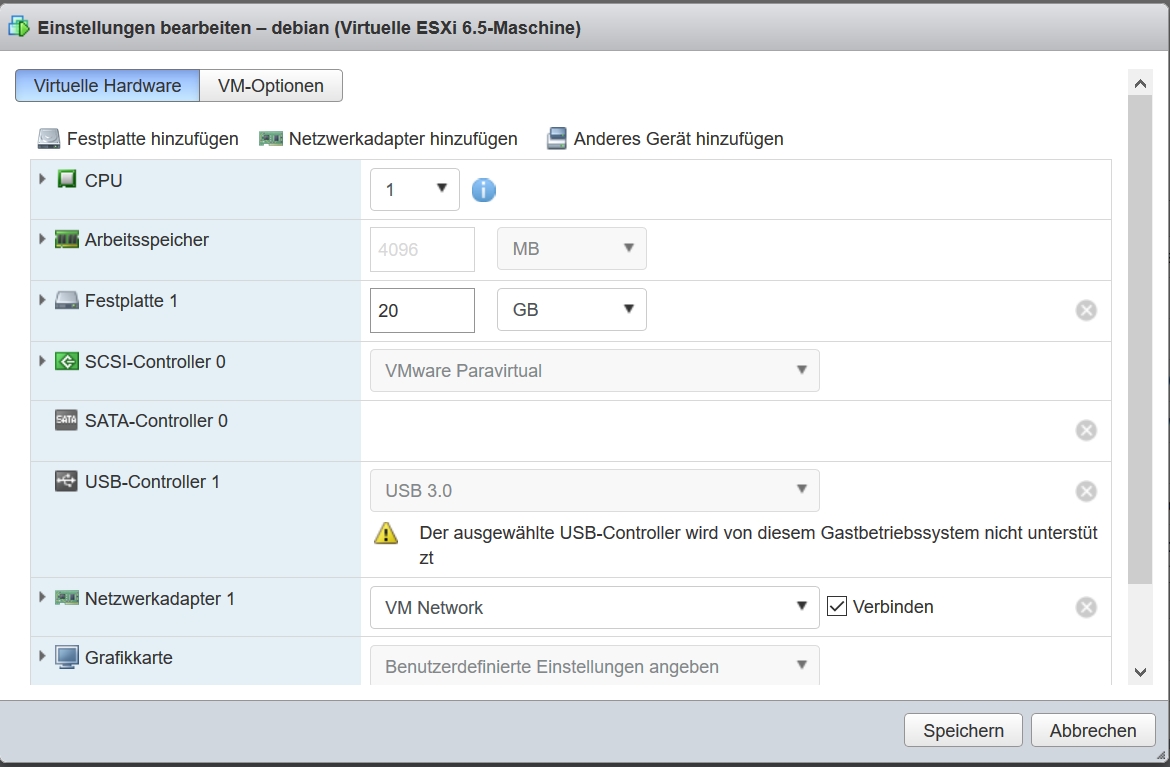
Task: Remove USB-Controller 1 with its X icon
Action: (1086, 491)
